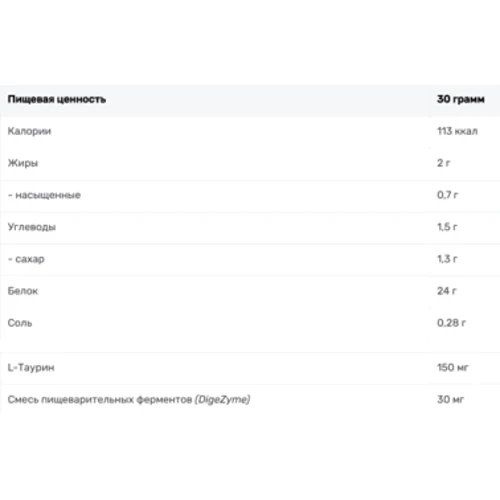The image size is (500, 500).
Task: Select the 'Углеводы' row label
Action: click(32, 227)
